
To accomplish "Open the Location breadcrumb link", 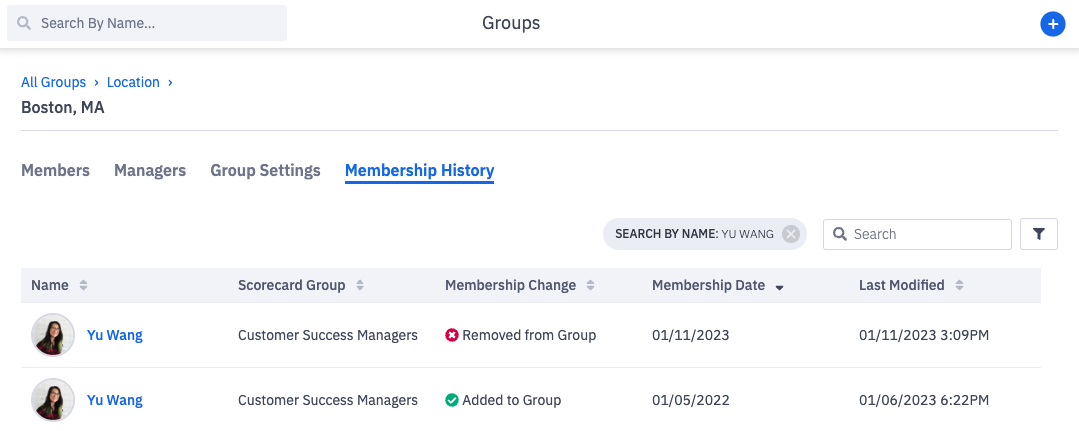I will 133,82.
